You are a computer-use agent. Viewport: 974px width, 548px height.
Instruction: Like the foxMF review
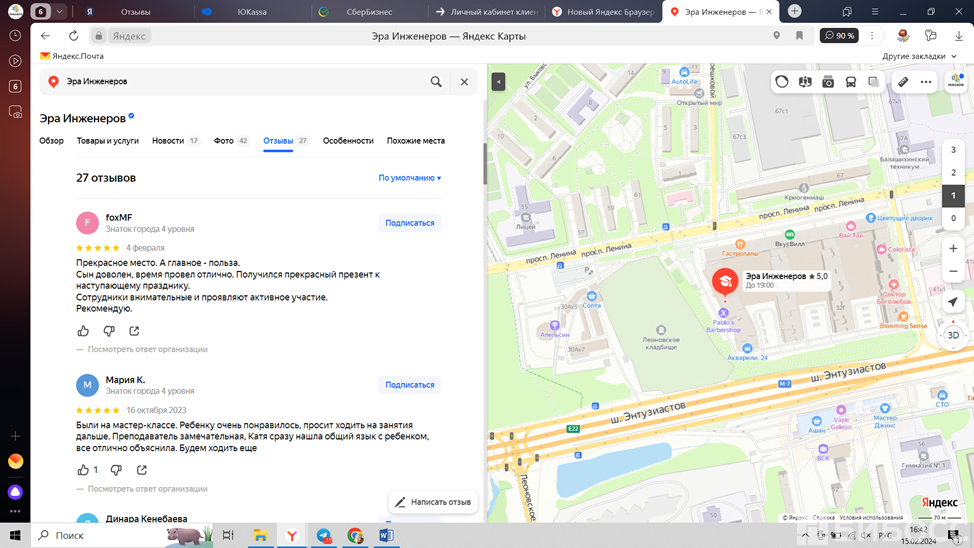pos(83,331)
